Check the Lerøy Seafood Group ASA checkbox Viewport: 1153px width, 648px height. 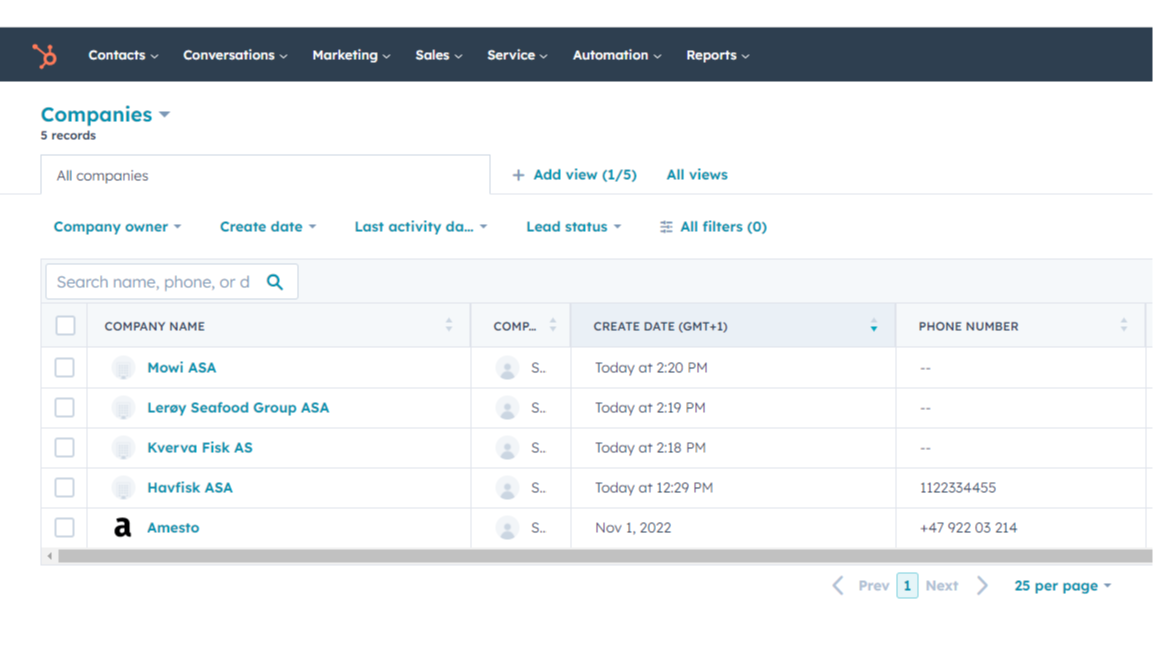tap(65, 407)
